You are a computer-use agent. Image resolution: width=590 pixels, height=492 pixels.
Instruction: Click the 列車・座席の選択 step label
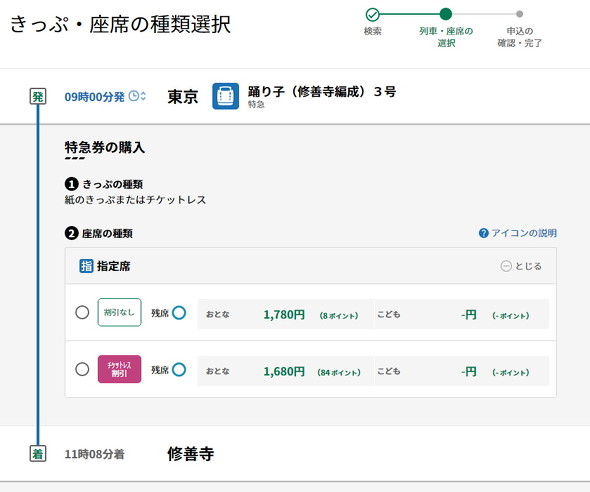click(446, 37)
